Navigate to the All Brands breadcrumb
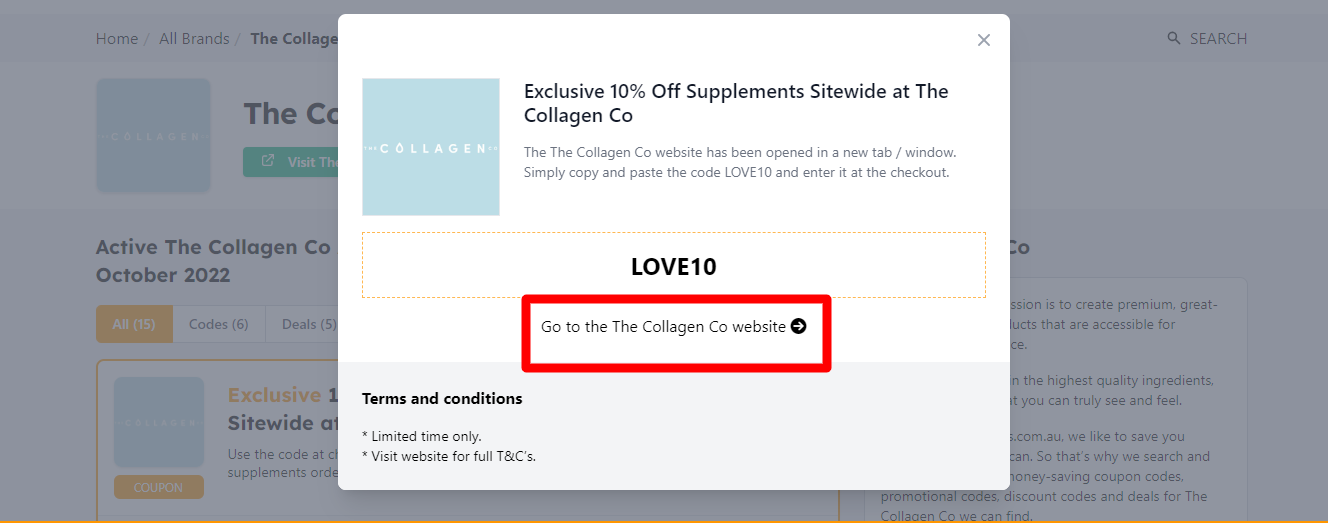 (x=194, y=39)
